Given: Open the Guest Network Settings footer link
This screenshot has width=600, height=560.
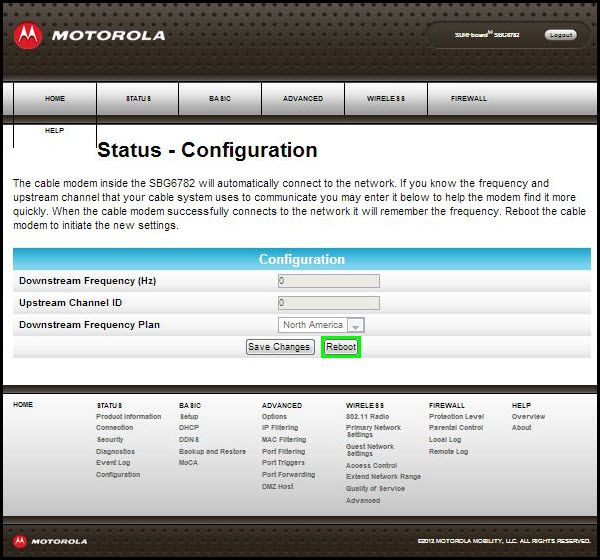Looking at the screenshot, I should tap(370, 450).
